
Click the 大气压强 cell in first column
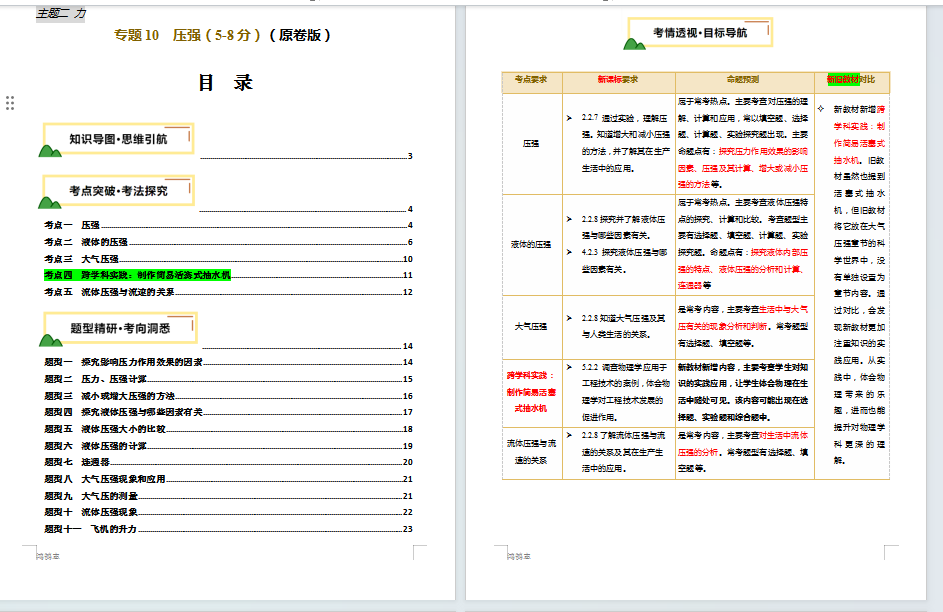click(531, 326)
